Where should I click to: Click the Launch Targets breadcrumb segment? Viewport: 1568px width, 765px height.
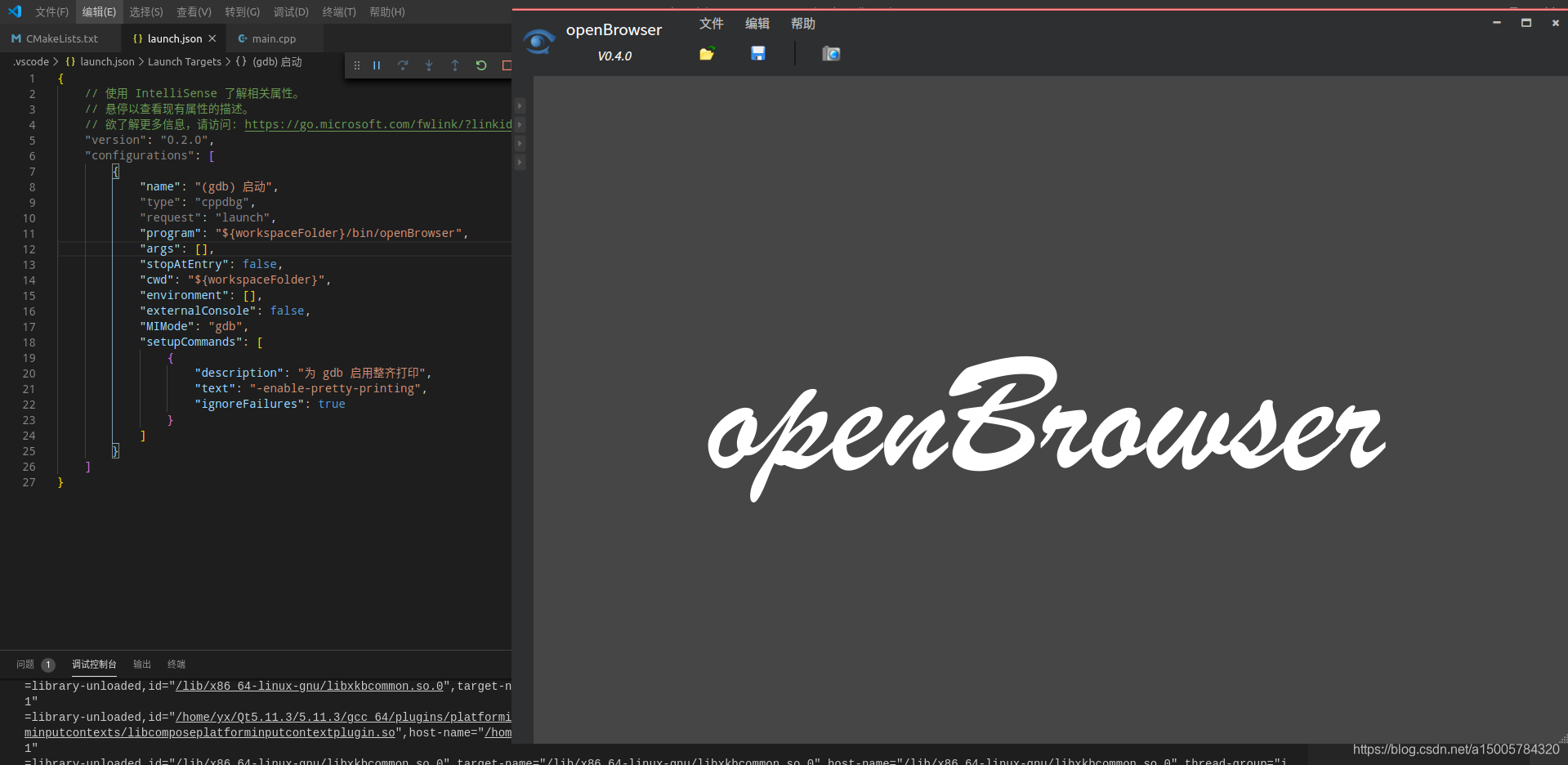click(x=185, y=62)
